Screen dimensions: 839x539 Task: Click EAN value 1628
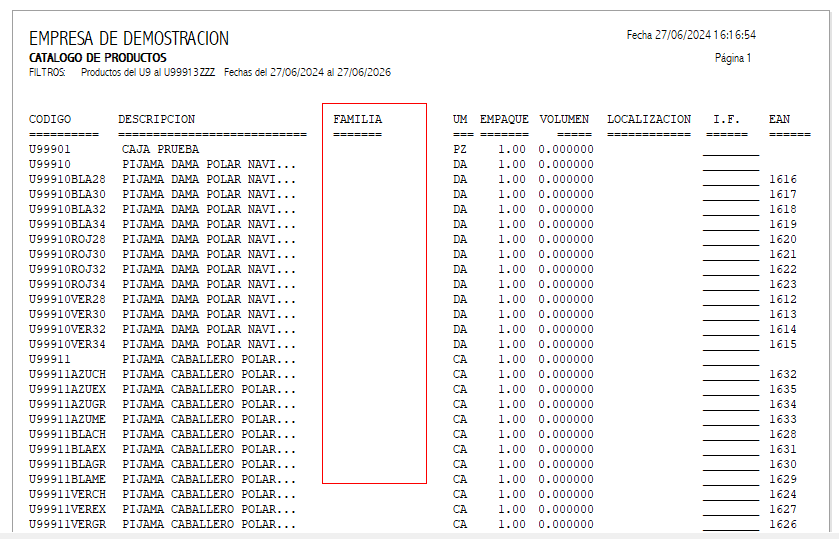pos(783,434)
